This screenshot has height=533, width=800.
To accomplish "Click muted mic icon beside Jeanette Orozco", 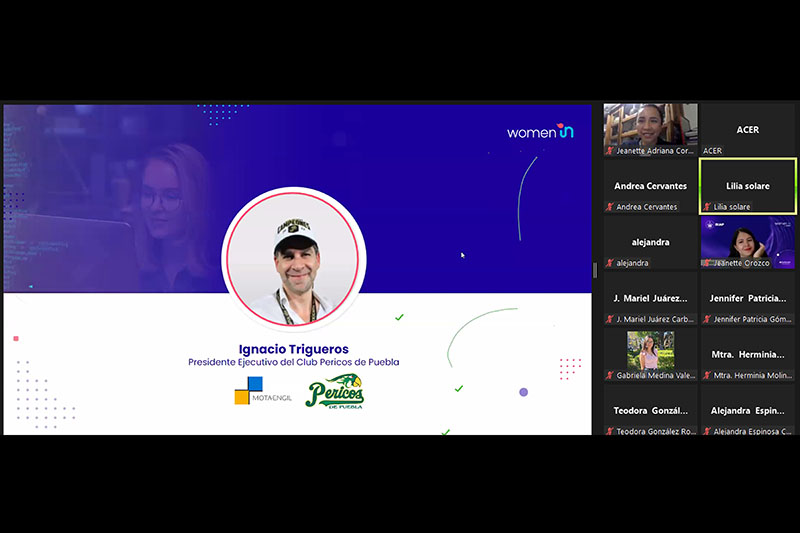I will click(x=707, y=263).
